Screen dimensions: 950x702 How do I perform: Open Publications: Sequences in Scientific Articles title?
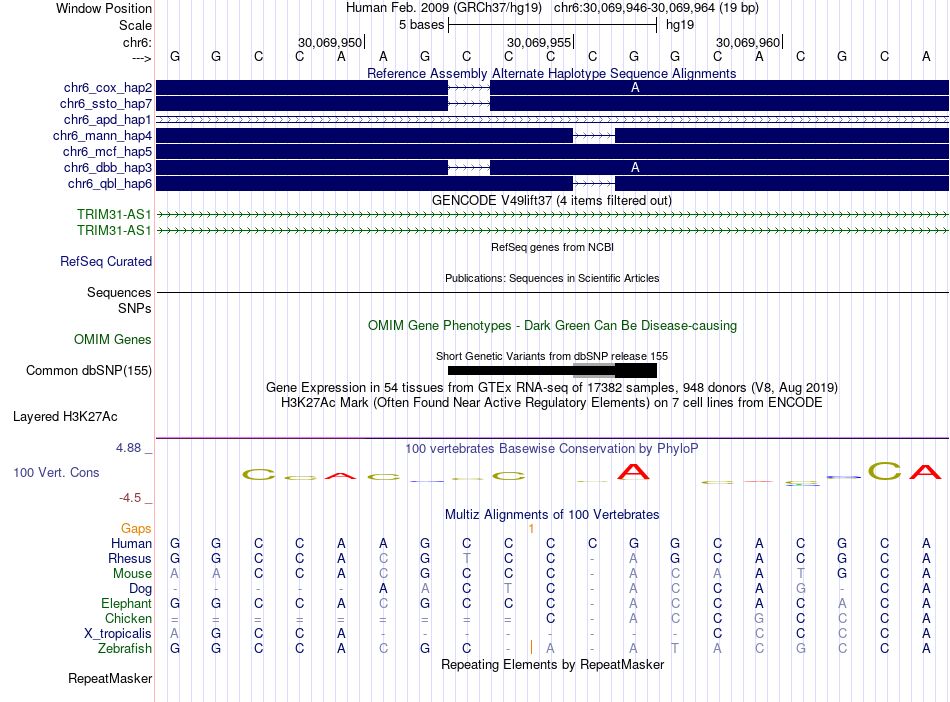pos(552,278)
